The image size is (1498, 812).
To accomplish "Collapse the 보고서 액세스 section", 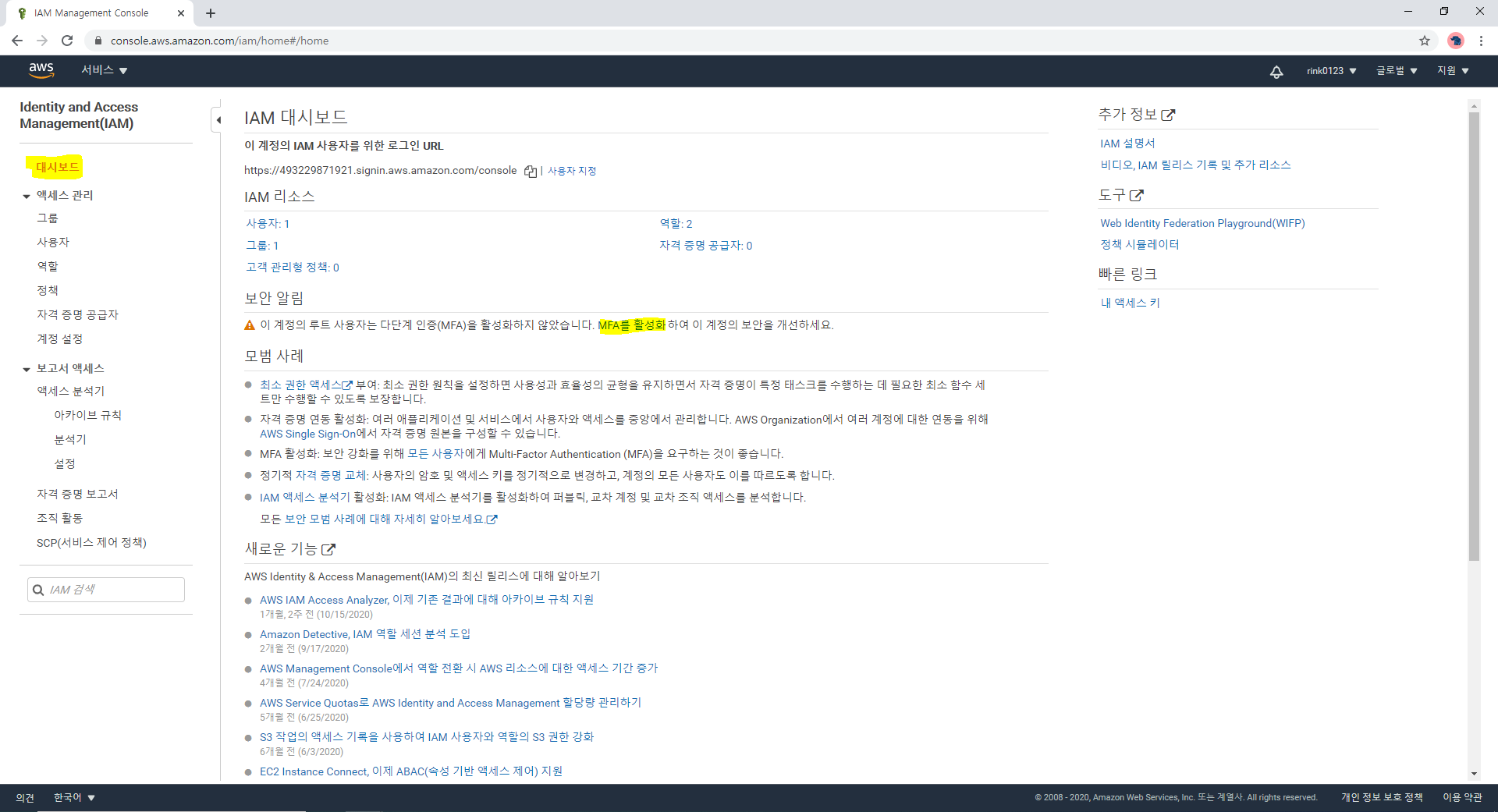I will [27, 370].
